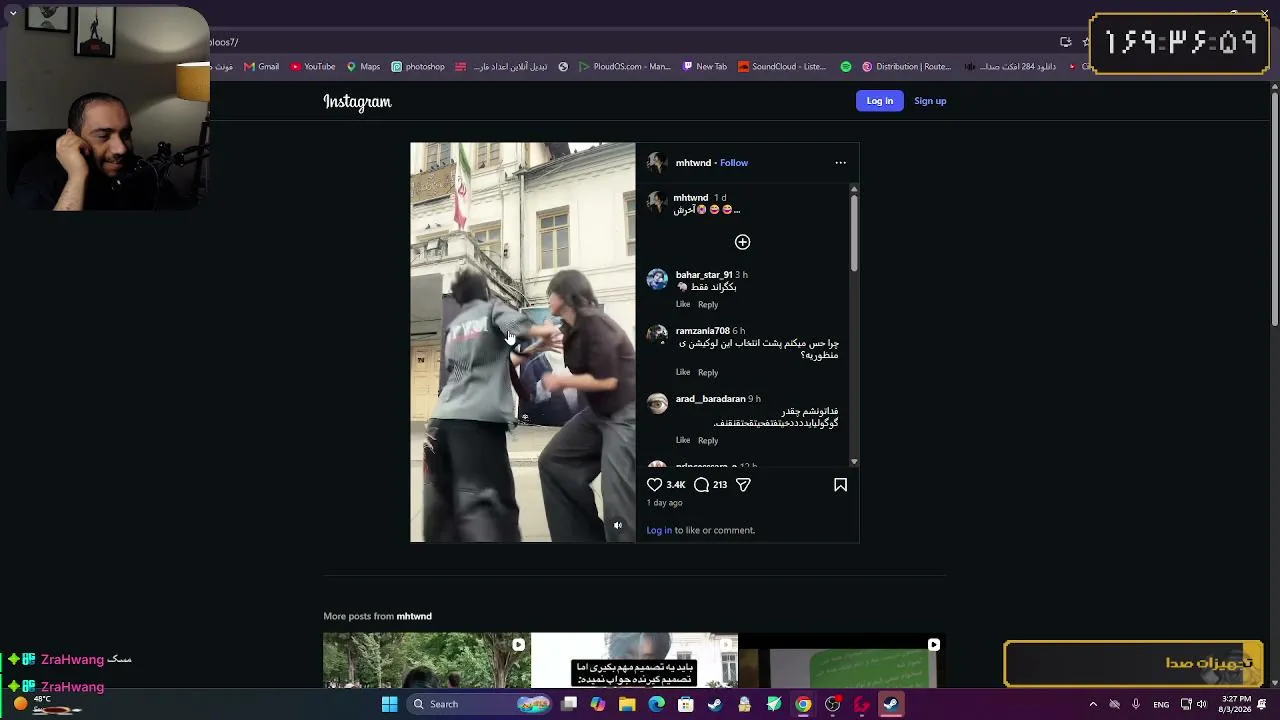The height and width of the screenshot is (720, 1280).
Task: Click the Instagram logo
Action: click(357, 101)
